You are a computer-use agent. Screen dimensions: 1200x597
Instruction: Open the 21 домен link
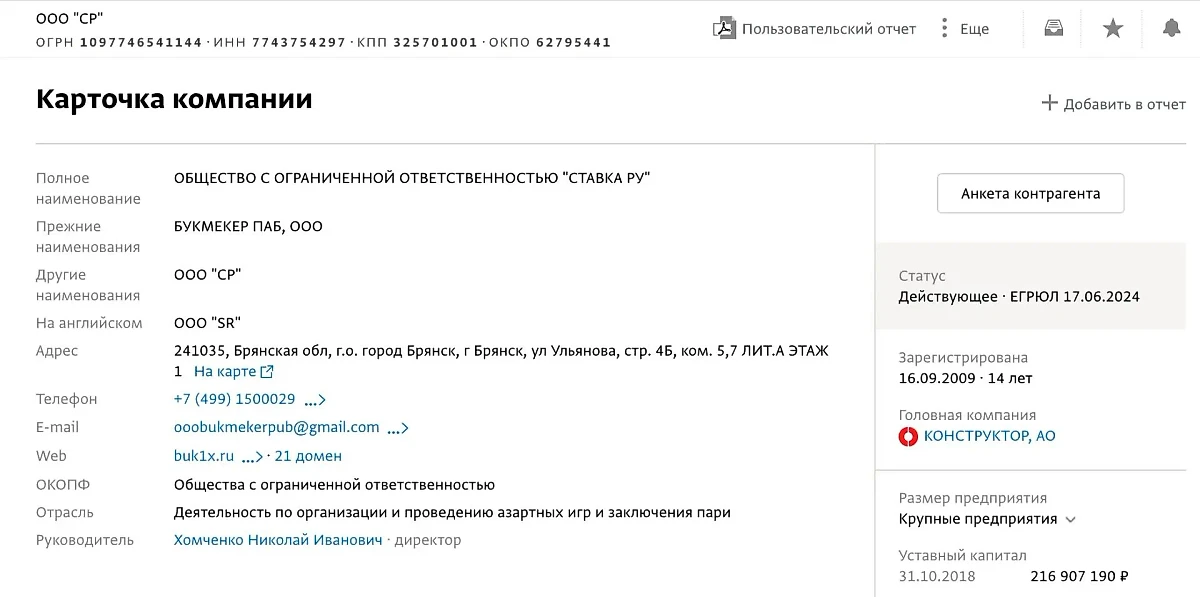pyautogui.click(x=307, y=455)
